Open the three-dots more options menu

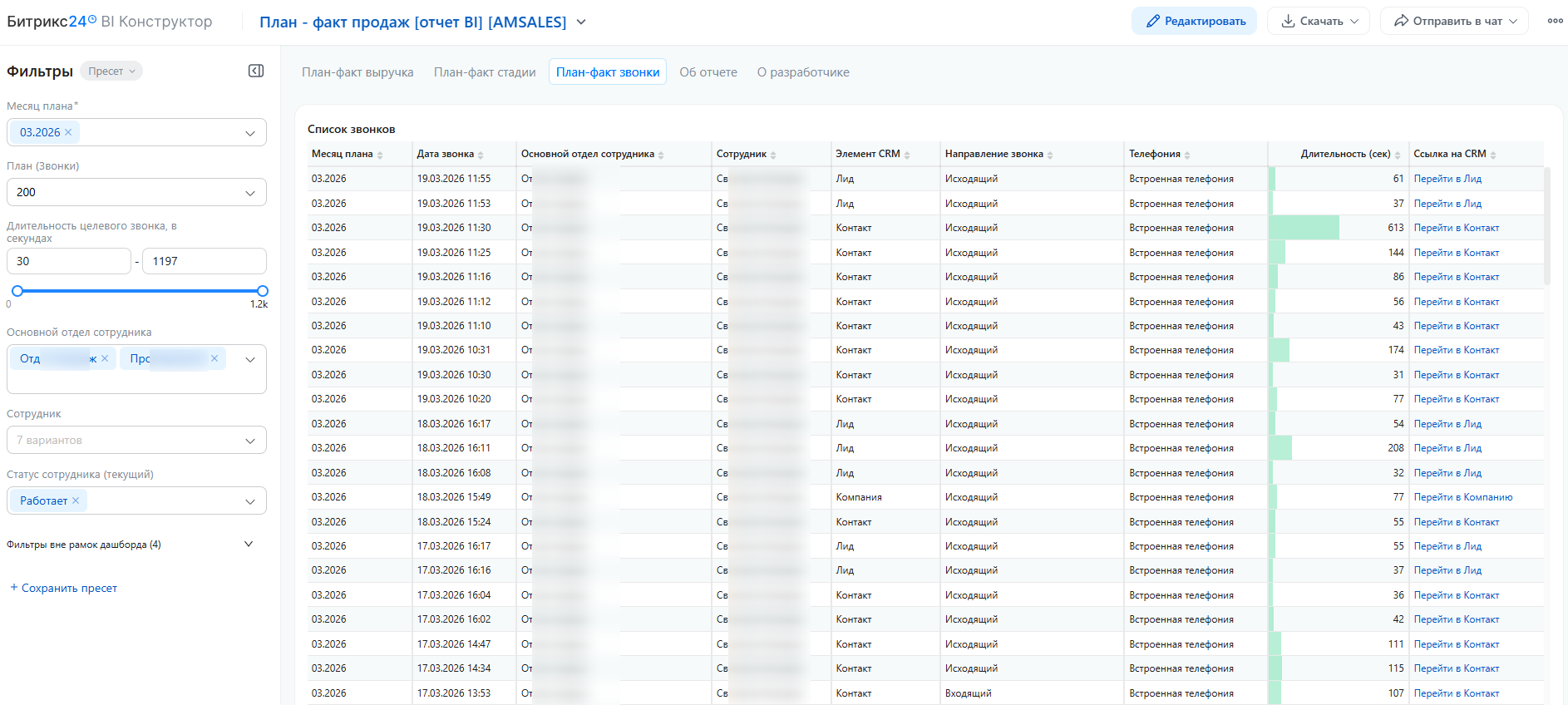tap(1555, 22)
